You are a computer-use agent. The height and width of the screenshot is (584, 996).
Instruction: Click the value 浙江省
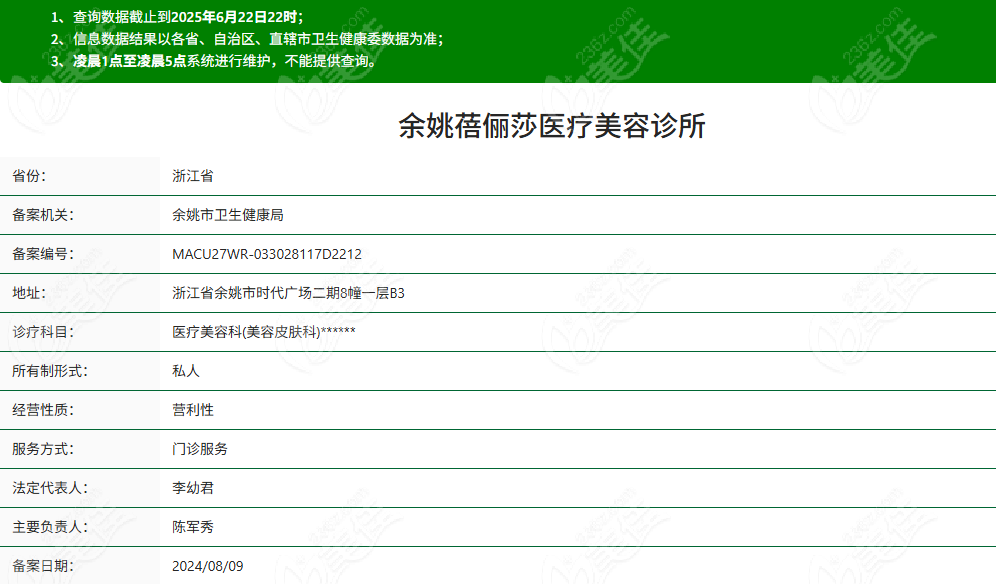[x=192, y=176]
